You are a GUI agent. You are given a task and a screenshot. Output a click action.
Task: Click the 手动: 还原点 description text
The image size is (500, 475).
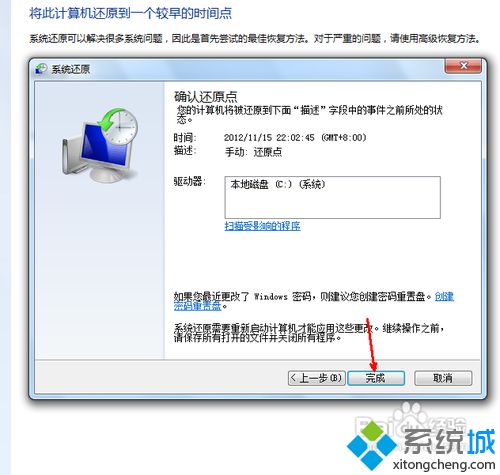(253, 152)
